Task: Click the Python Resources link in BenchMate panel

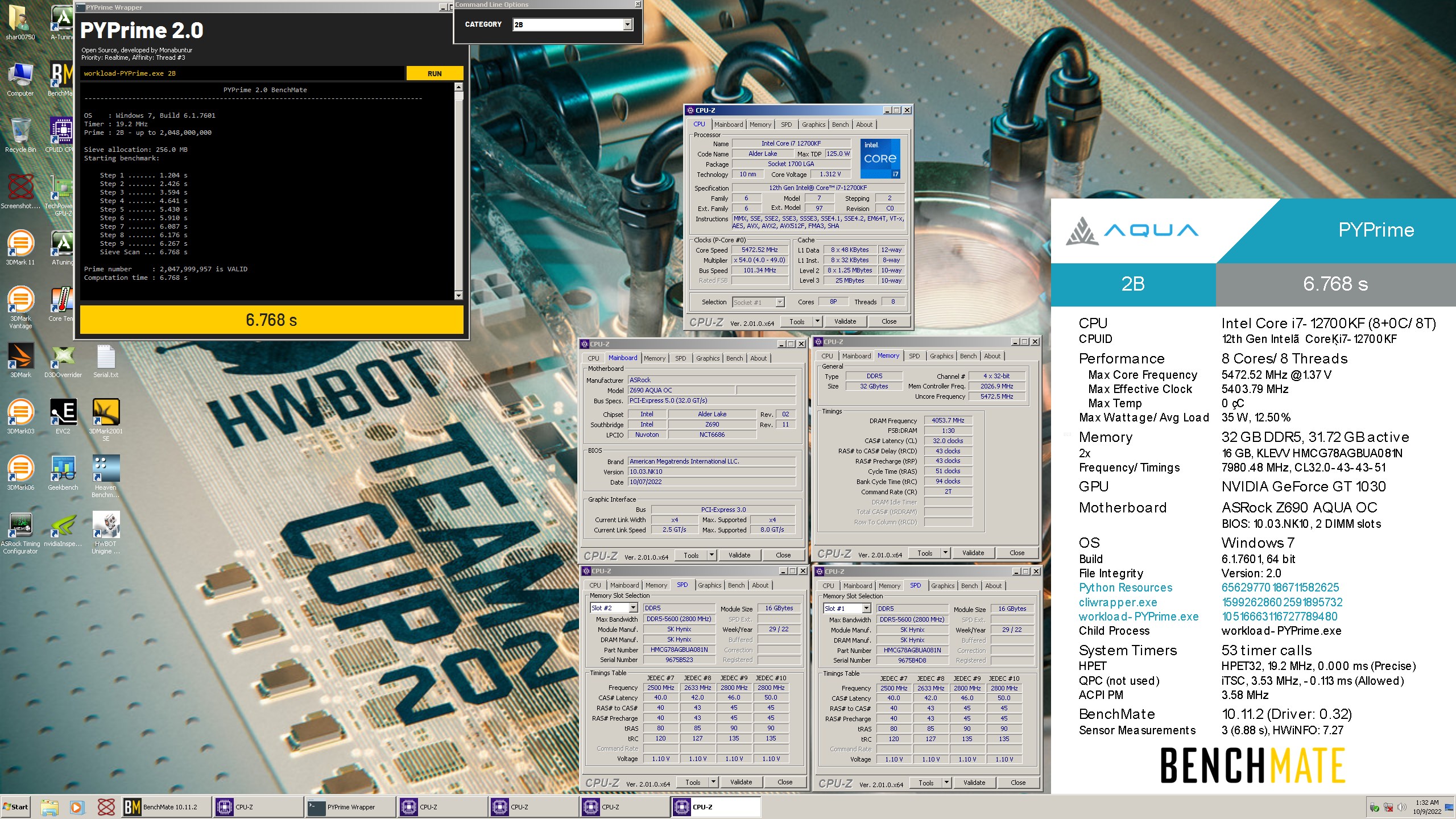Action: coord(1126,588)
